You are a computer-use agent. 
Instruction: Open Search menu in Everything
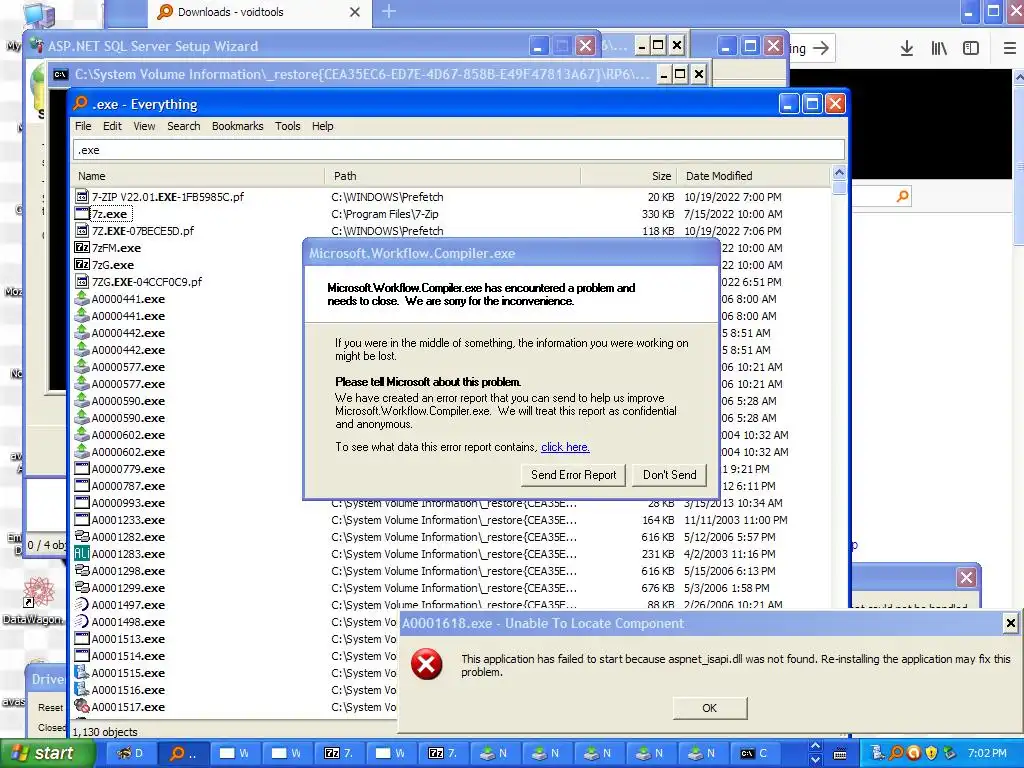pyautogui.click(x=184, y=126)
